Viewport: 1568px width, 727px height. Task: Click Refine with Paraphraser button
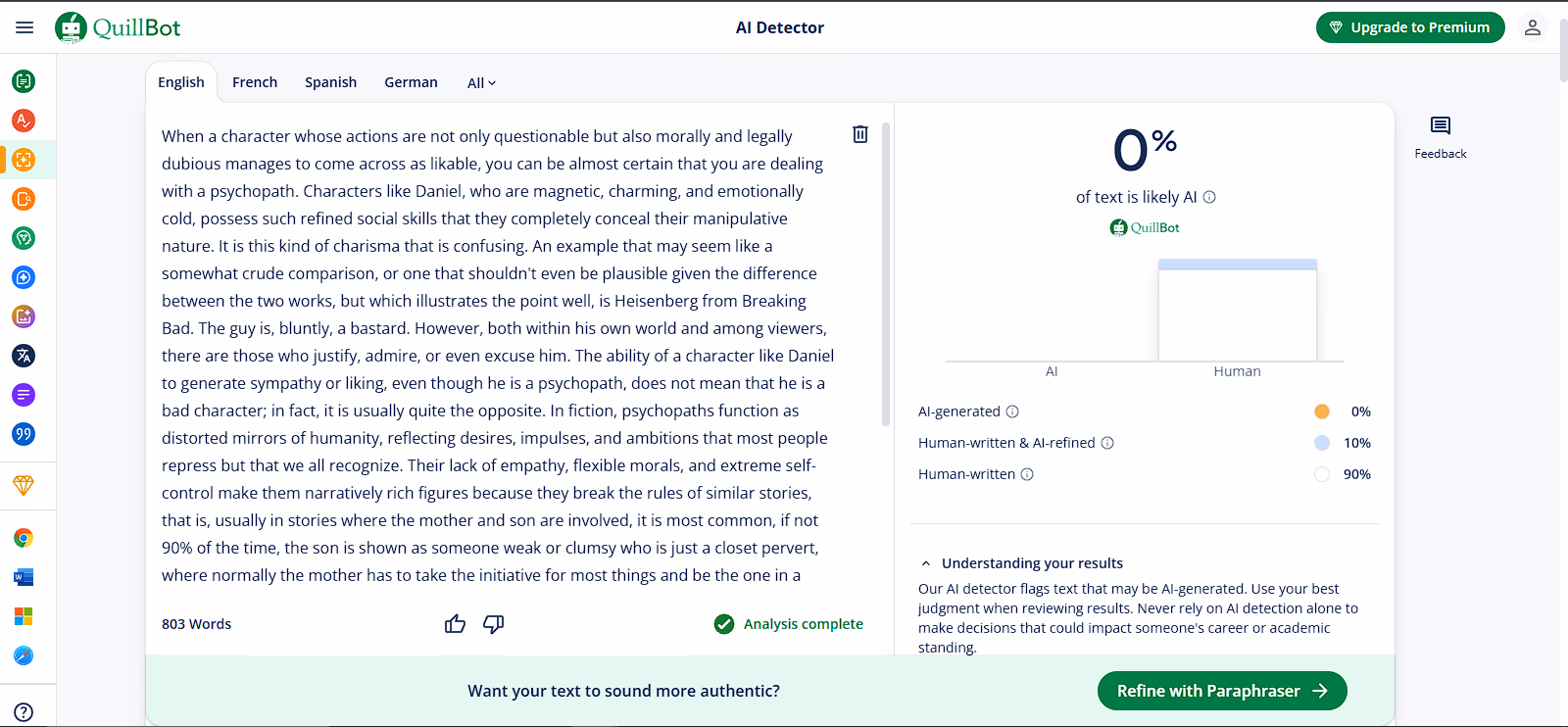1221,691
